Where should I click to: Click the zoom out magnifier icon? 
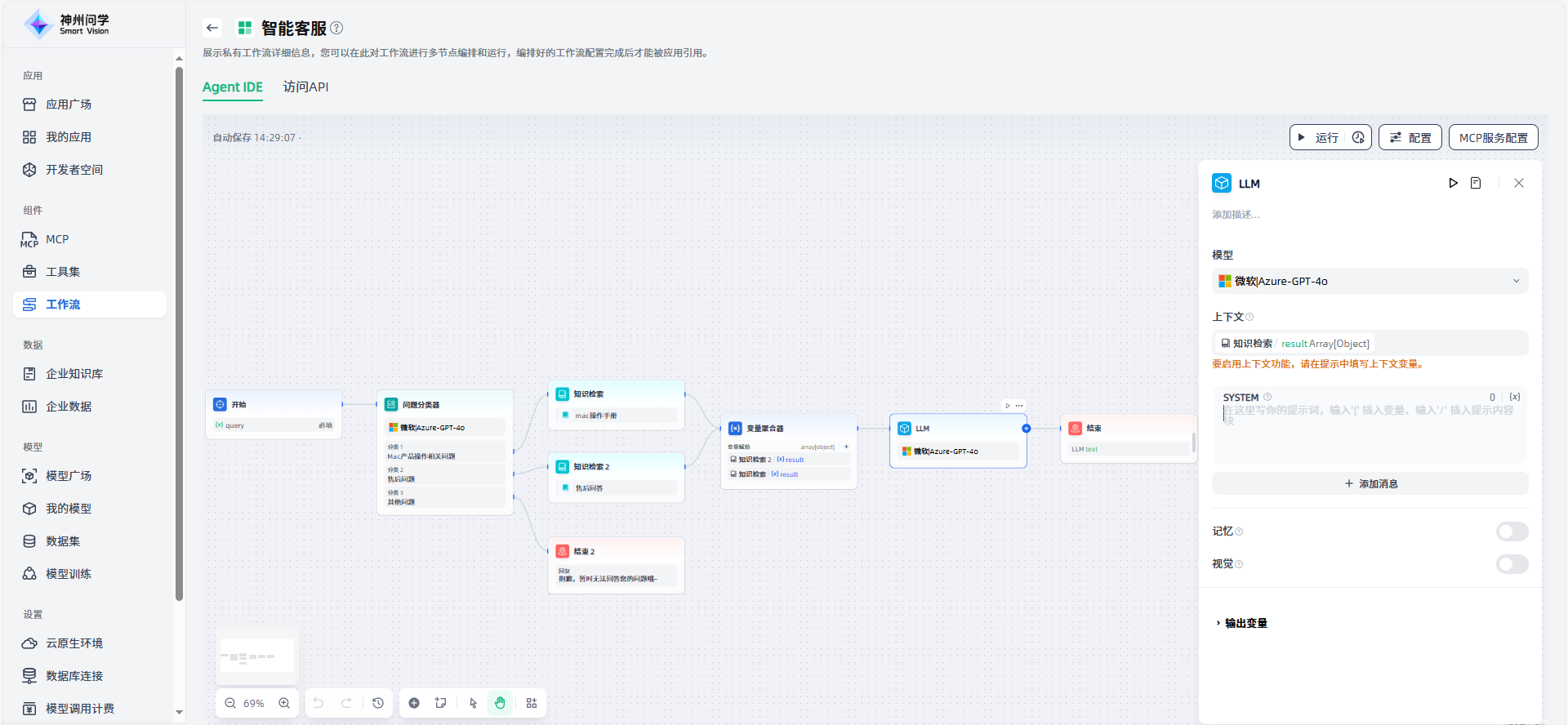coord(230,703)
